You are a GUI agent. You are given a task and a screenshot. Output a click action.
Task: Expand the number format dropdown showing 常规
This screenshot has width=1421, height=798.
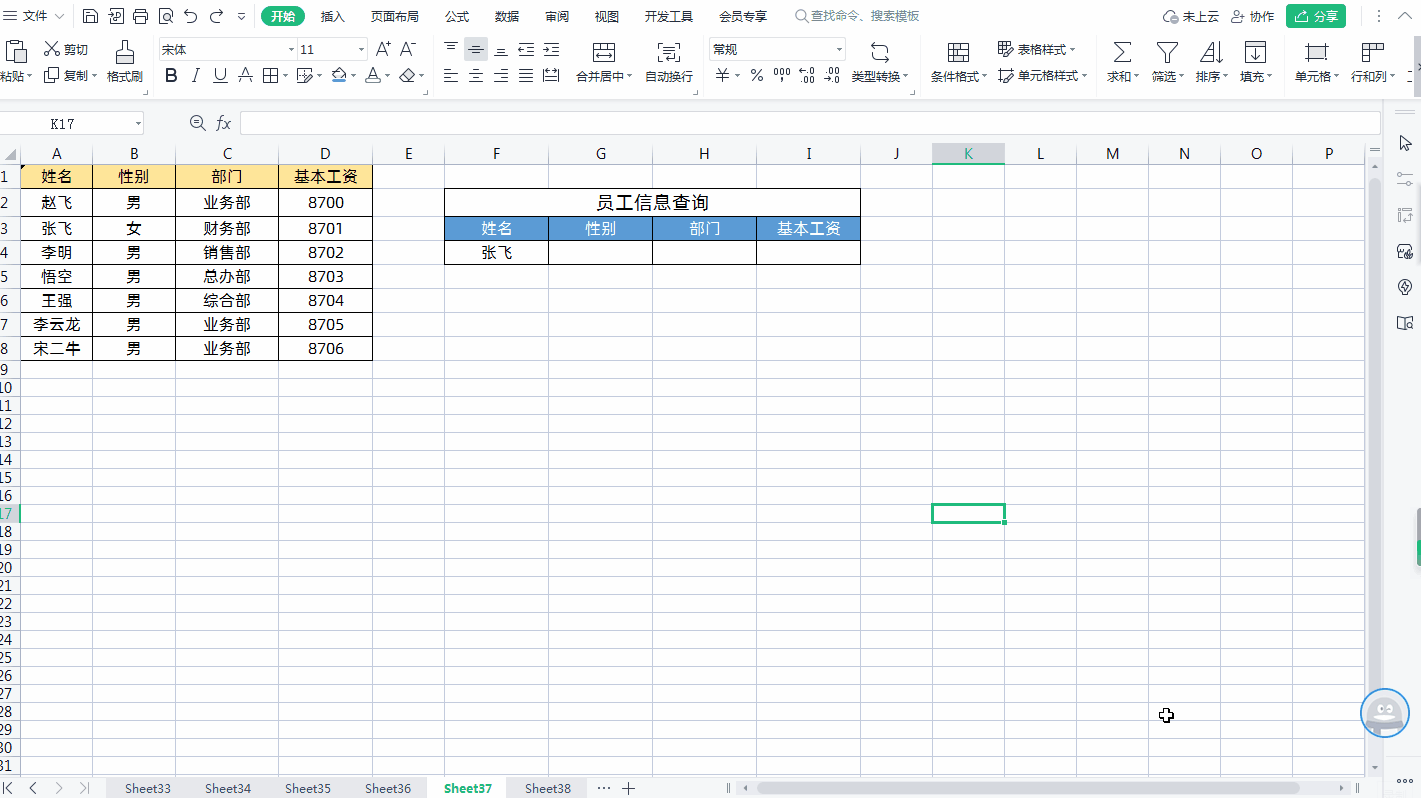(x=839, y=49)
